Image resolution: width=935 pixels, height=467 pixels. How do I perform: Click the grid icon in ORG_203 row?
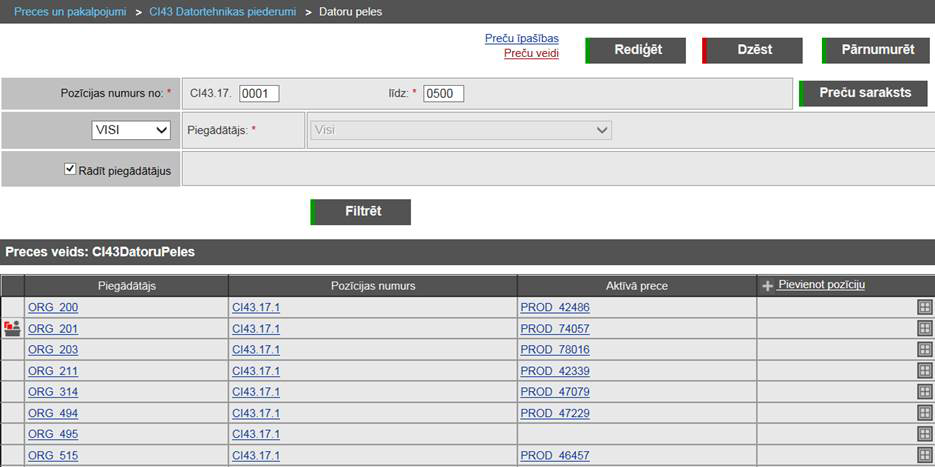924,349
